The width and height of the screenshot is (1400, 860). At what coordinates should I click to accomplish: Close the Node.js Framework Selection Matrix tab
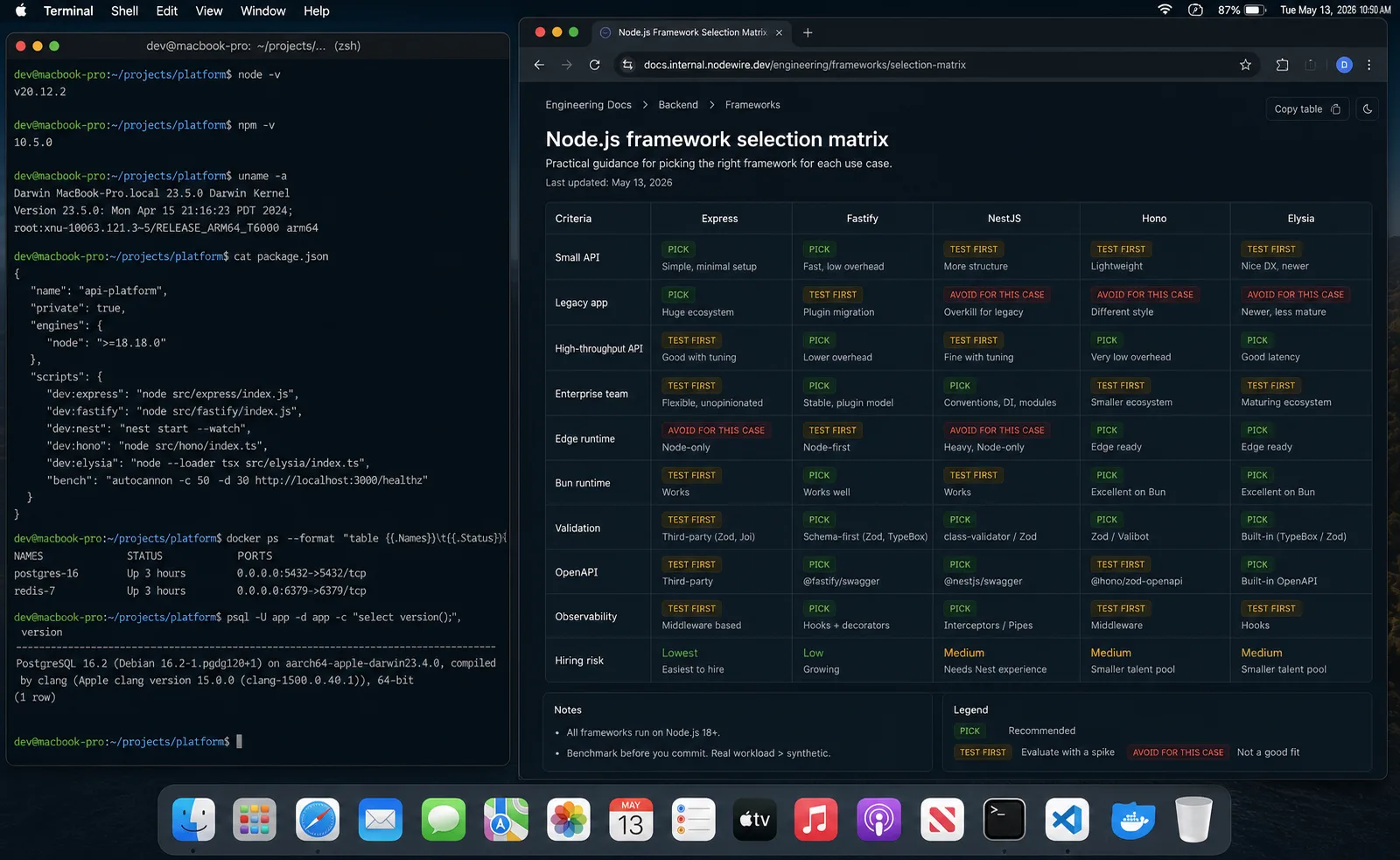pos(779,32)
